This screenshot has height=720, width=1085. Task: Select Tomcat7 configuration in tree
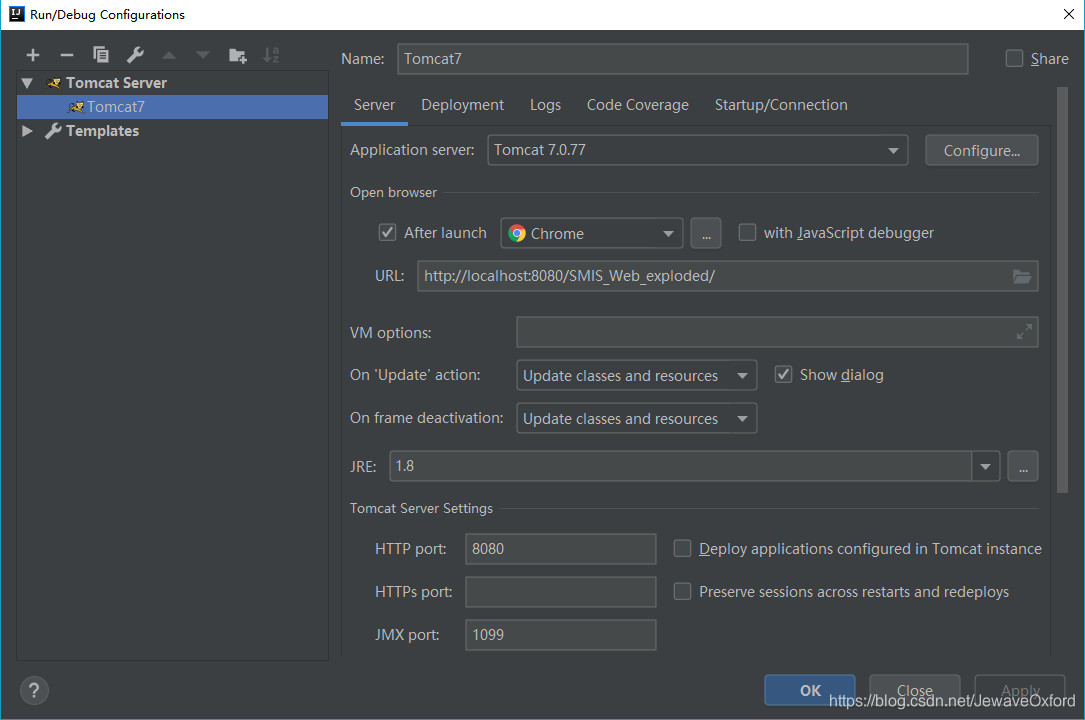172,107
